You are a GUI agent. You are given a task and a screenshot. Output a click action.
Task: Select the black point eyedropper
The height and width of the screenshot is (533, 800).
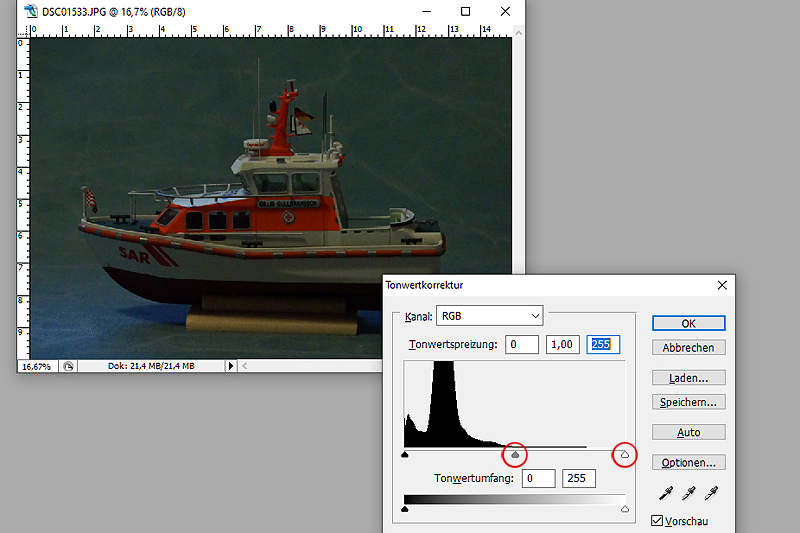coord(666,493)
